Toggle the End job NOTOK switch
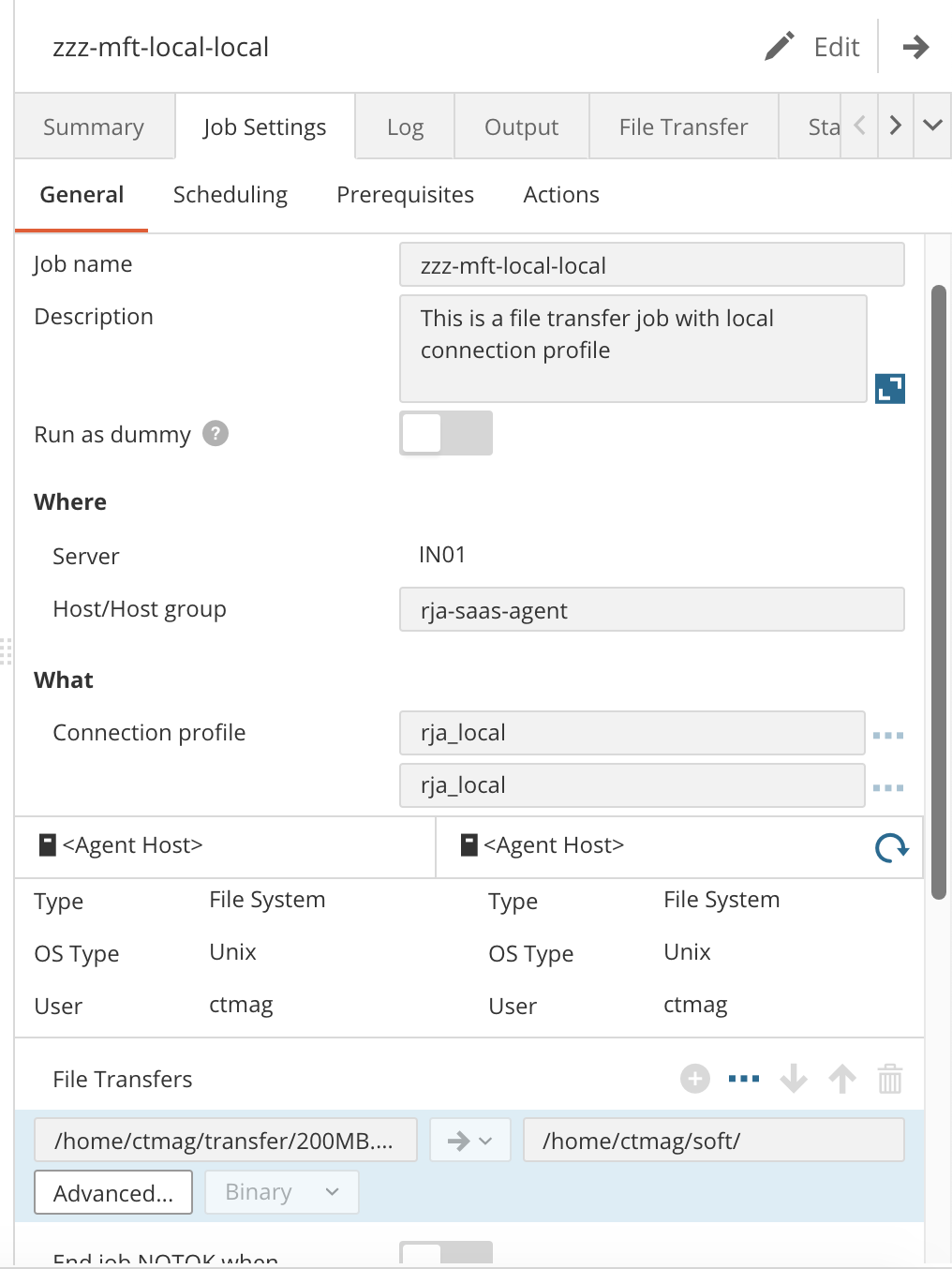The image size is (952, 1269). 446,1254
